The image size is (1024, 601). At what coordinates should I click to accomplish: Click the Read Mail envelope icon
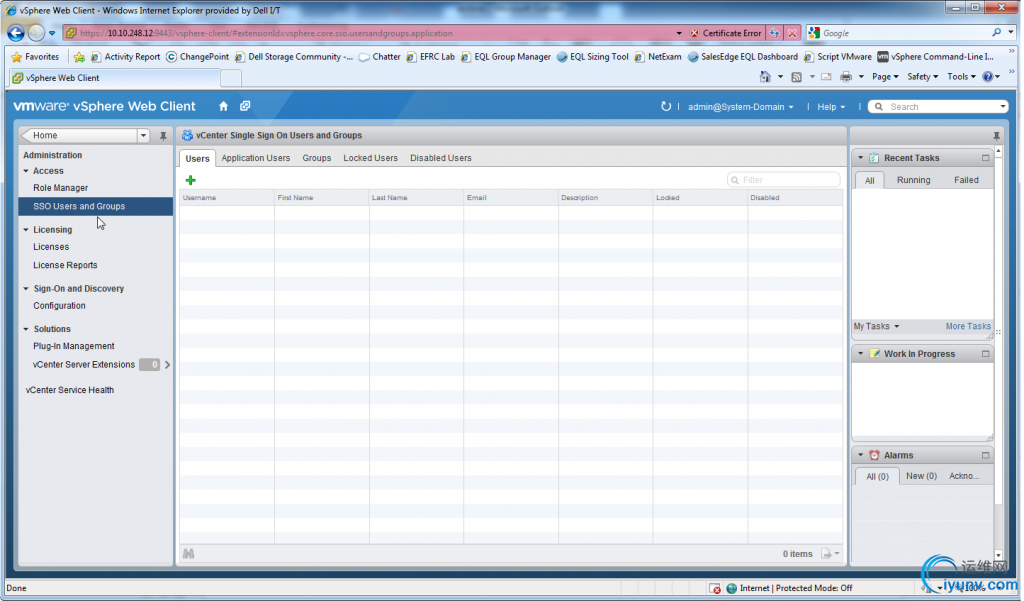826,77
